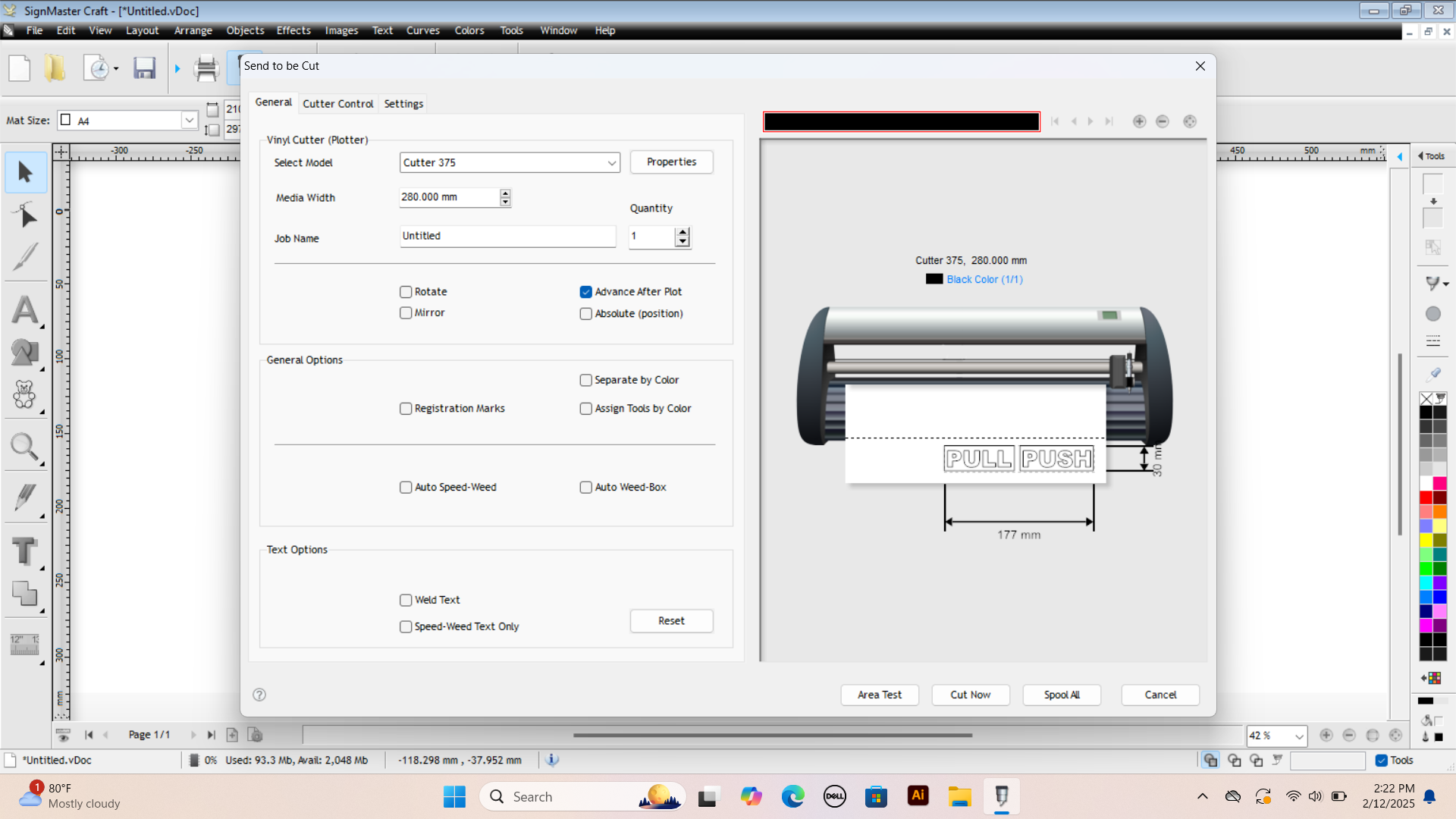Check Speed-Weed Text Only
This screenshot has width=1456, height=819.
406,626
